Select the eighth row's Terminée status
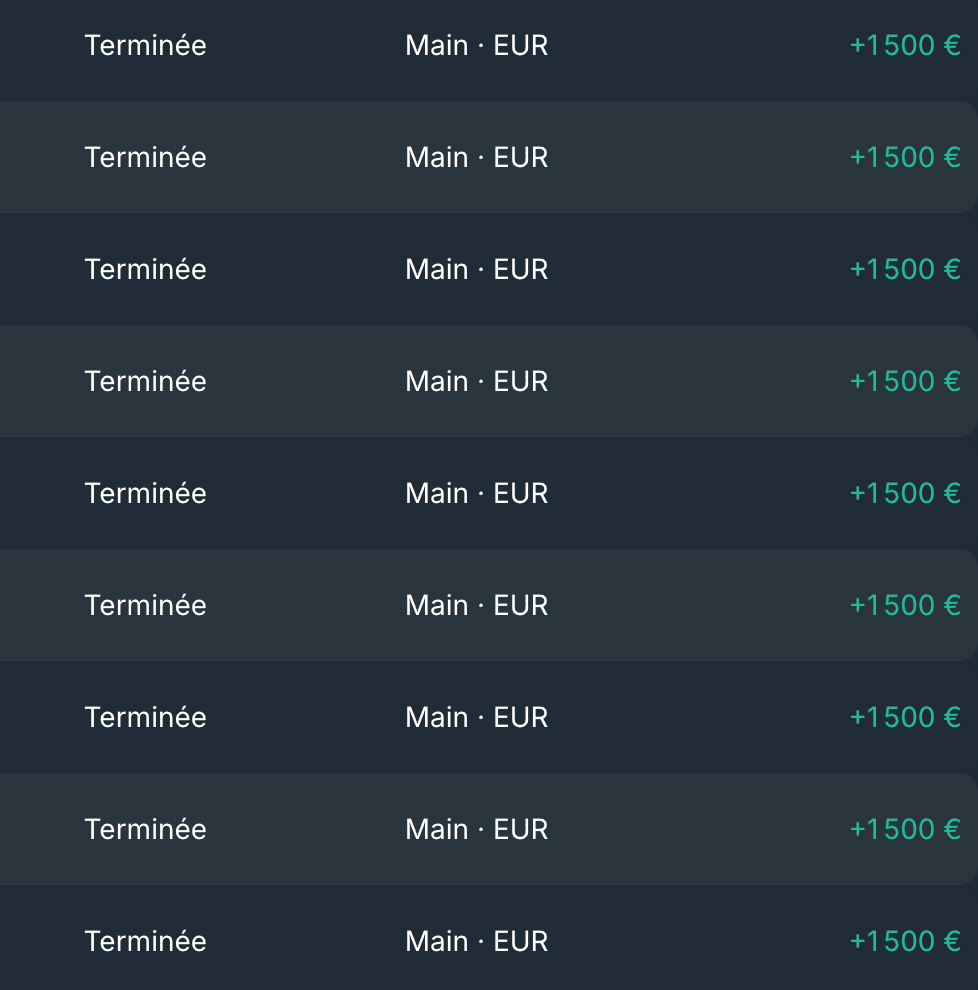The width and height of the screenshot is (978, 990). [146, 829]
